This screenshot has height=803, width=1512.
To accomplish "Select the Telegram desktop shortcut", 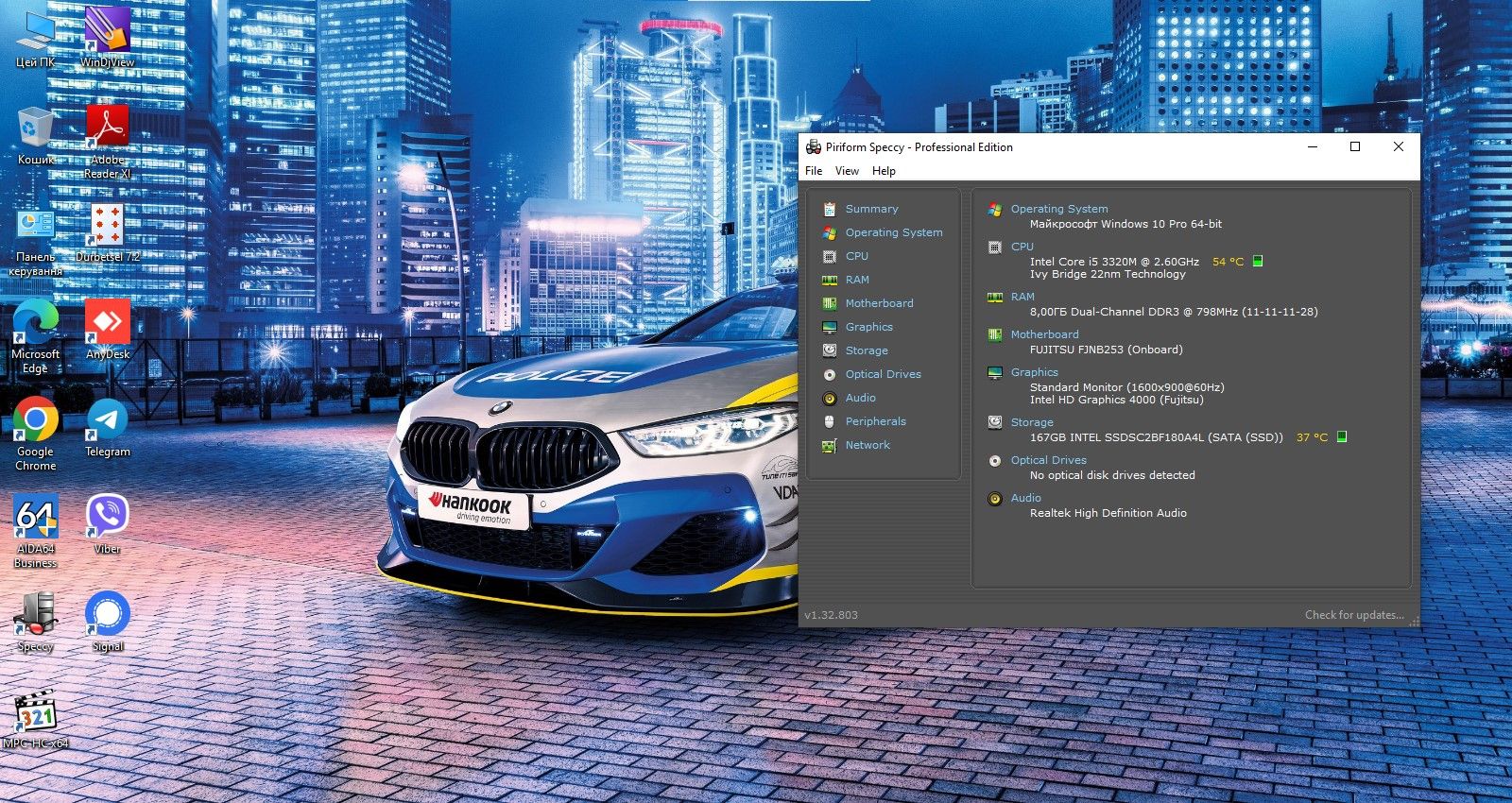I will click(108, 428).
